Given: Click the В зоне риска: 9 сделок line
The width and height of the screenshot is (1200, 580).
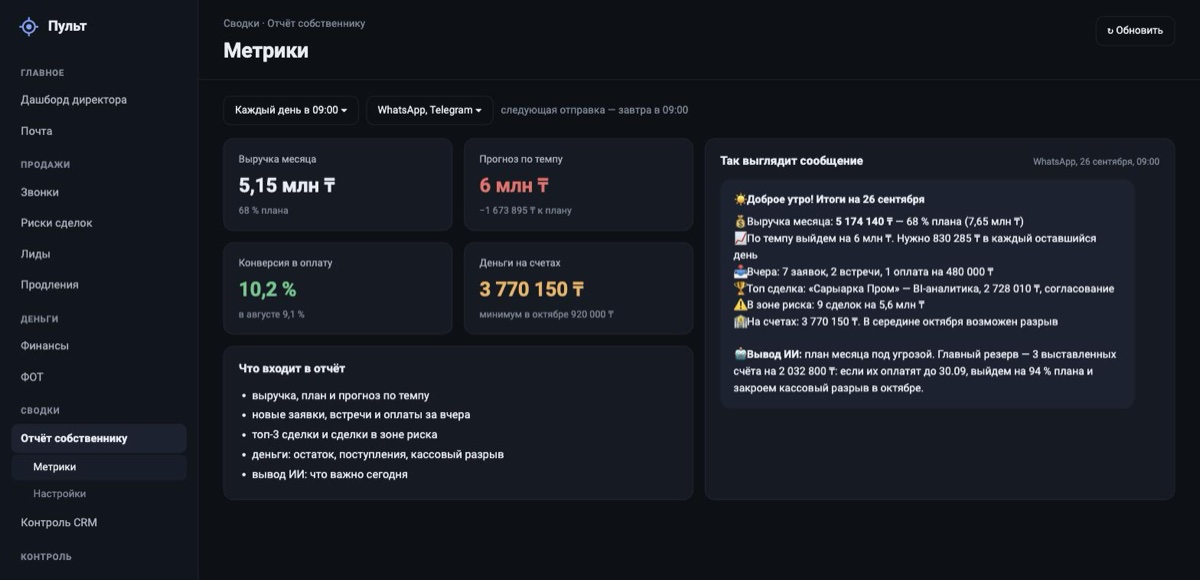Looking at the screenshot, I should pos(829,305).
